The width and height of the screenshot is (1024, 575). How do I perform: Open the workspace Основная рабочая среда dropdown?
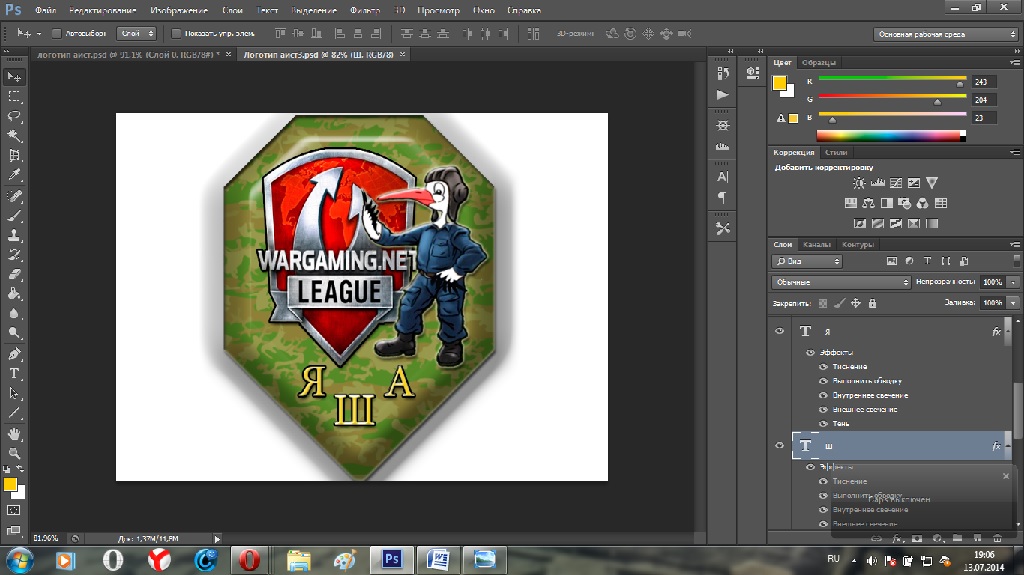coord(945,34)
